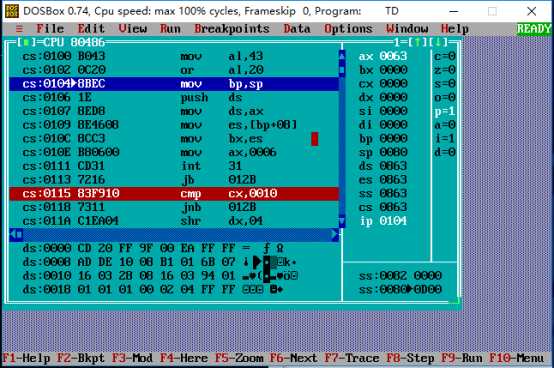The image size is (554, 368).
Task: Open the Window menu
Action: 407,29
